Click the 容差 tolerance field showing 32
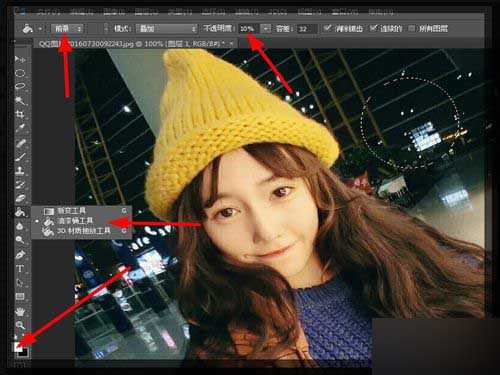500x375 pixels. coord(307,29)
